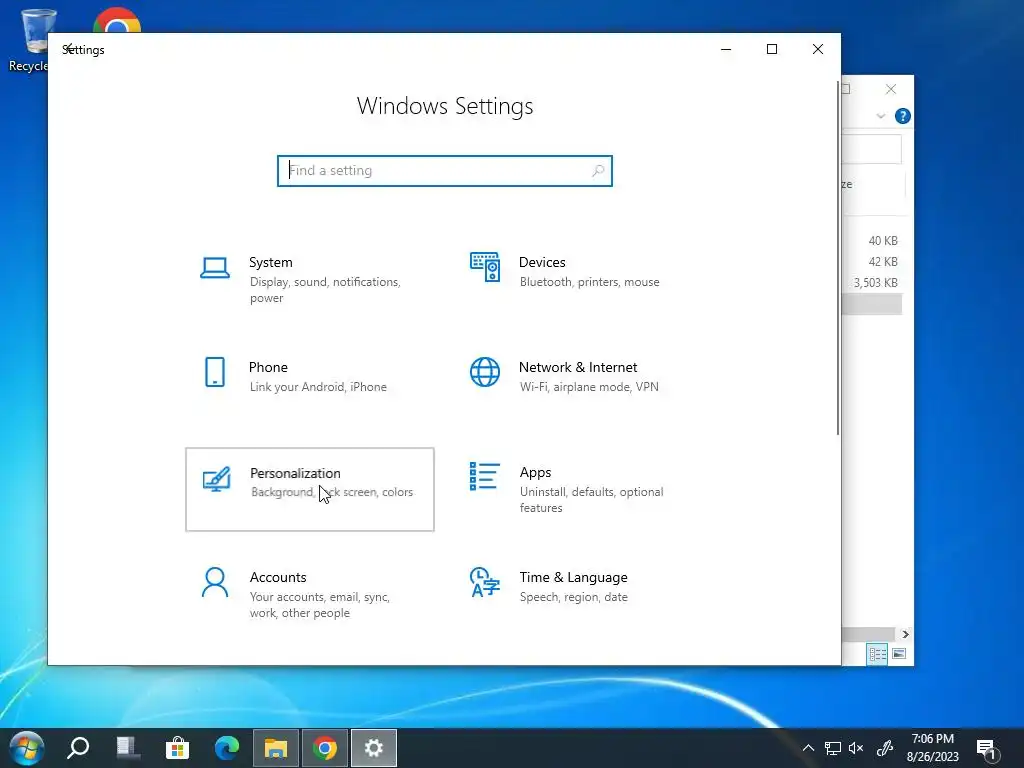Screen dimensions: 1024x768
Task: Click 'Display, sound, notifications, power' description
Action: tap(325, 290)
